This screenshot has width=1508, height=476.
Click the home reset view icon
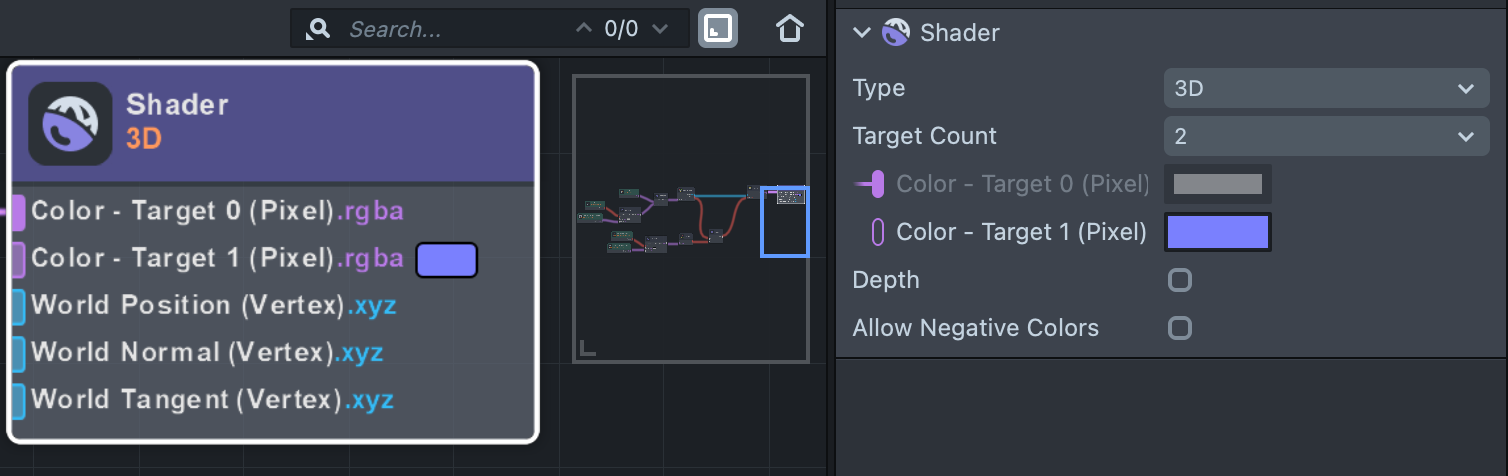[790, 28]
